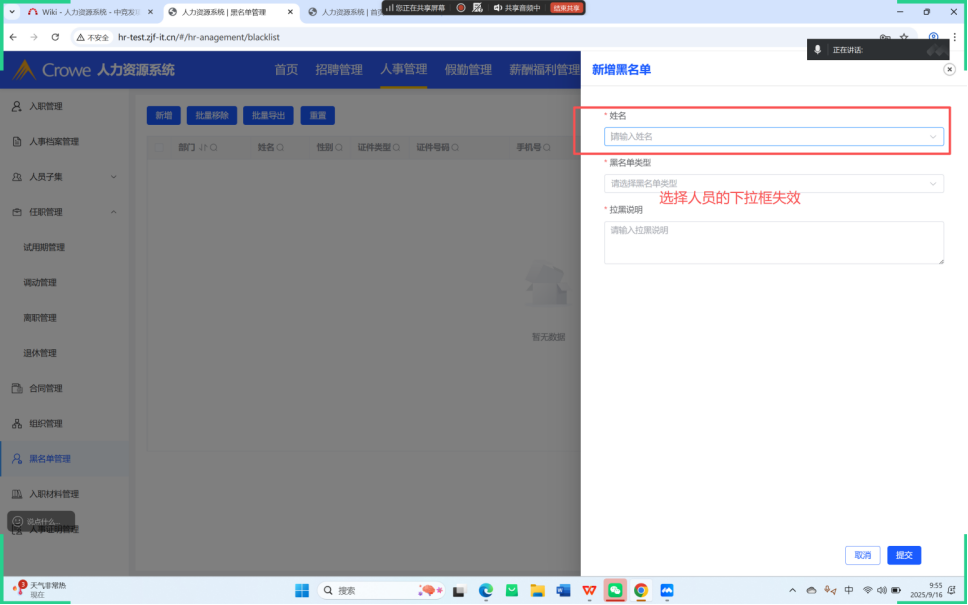Click the 结束共享 button
Viewport: 968px width, 605px height.
point(565,8)
